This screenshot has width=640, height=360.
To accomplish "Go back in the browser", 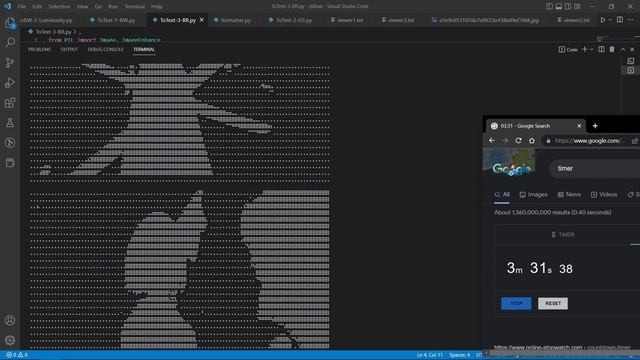I will coord(492,140).
